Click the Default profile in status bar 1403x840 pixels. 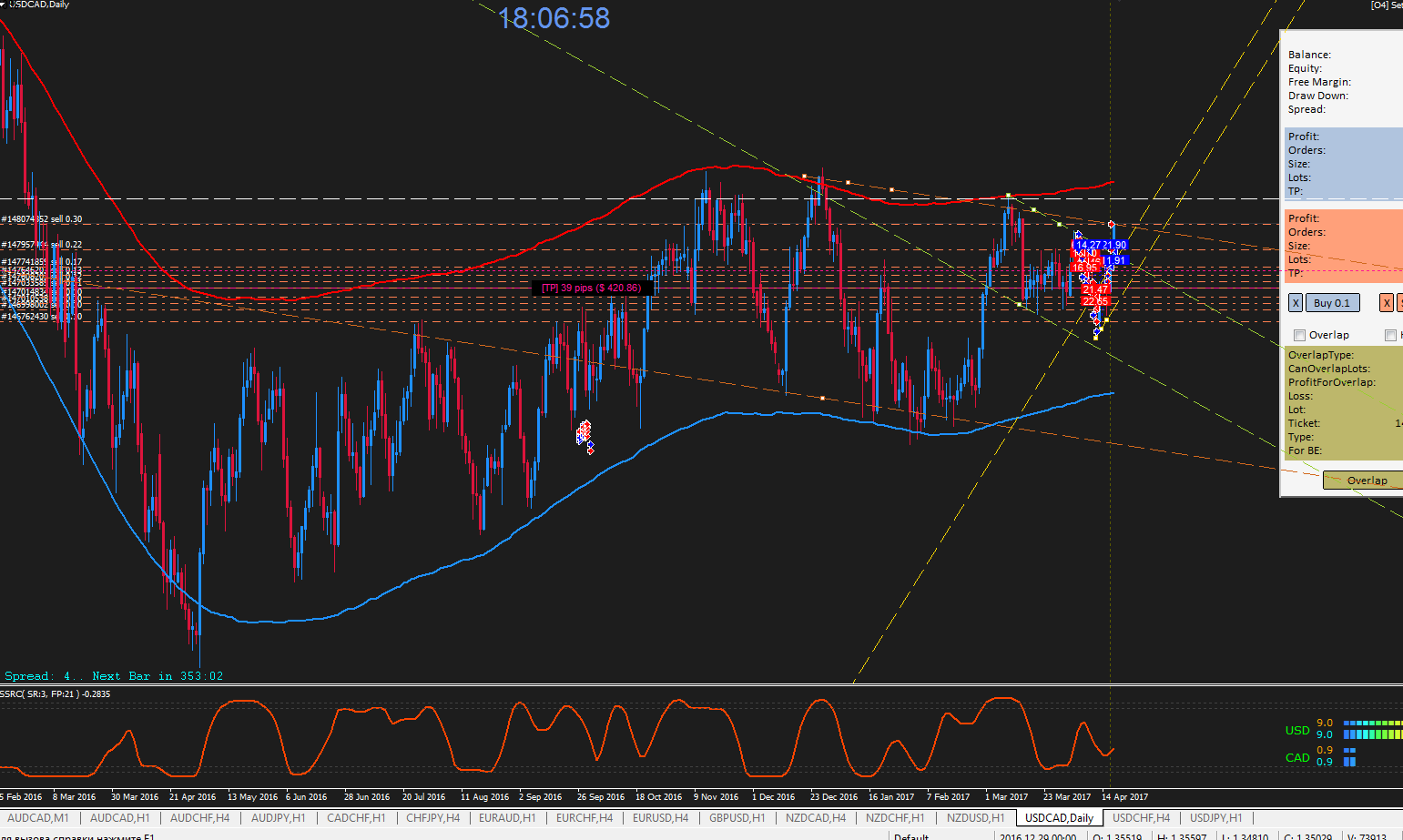(911, 836)
